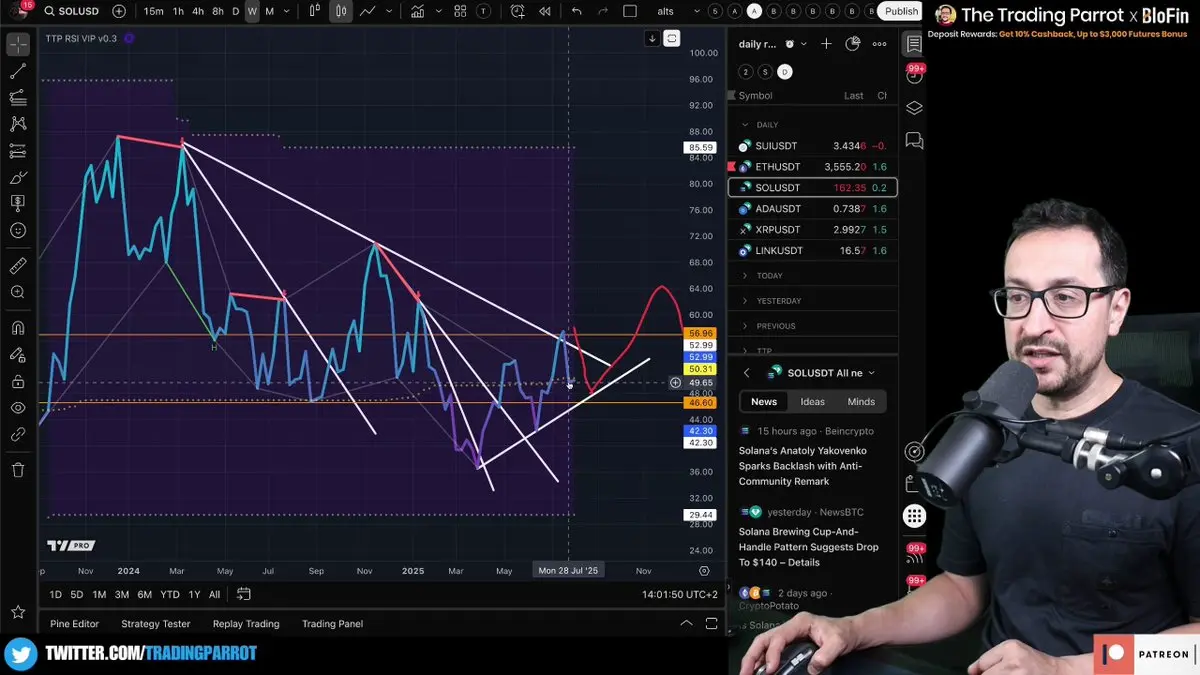Toggle stay in drawing mode
Screen dimensions: 1200x675
point(18,355)
